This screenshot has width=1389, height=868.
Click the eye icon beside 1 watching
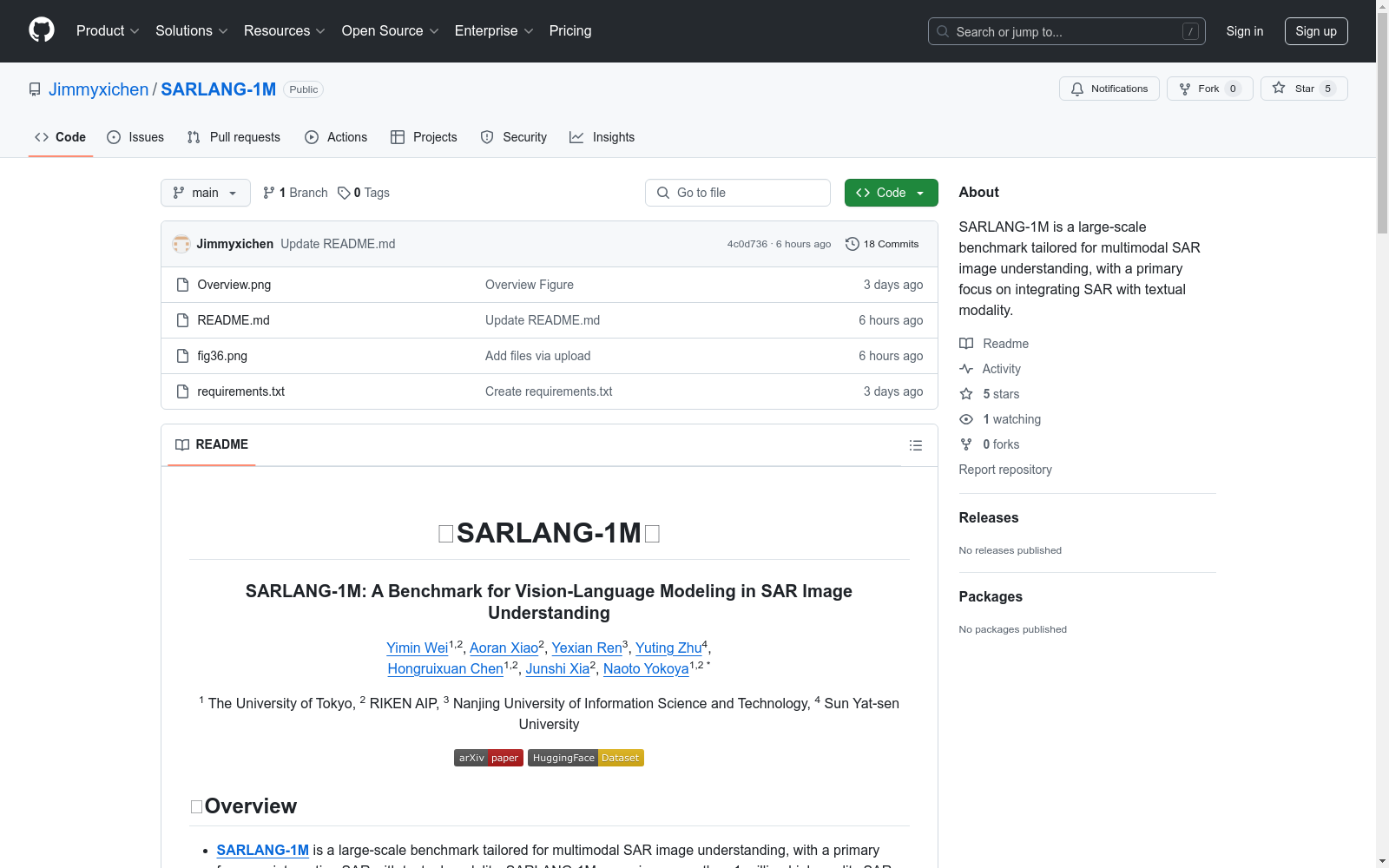pyautogui.click(x=966, y=419)
